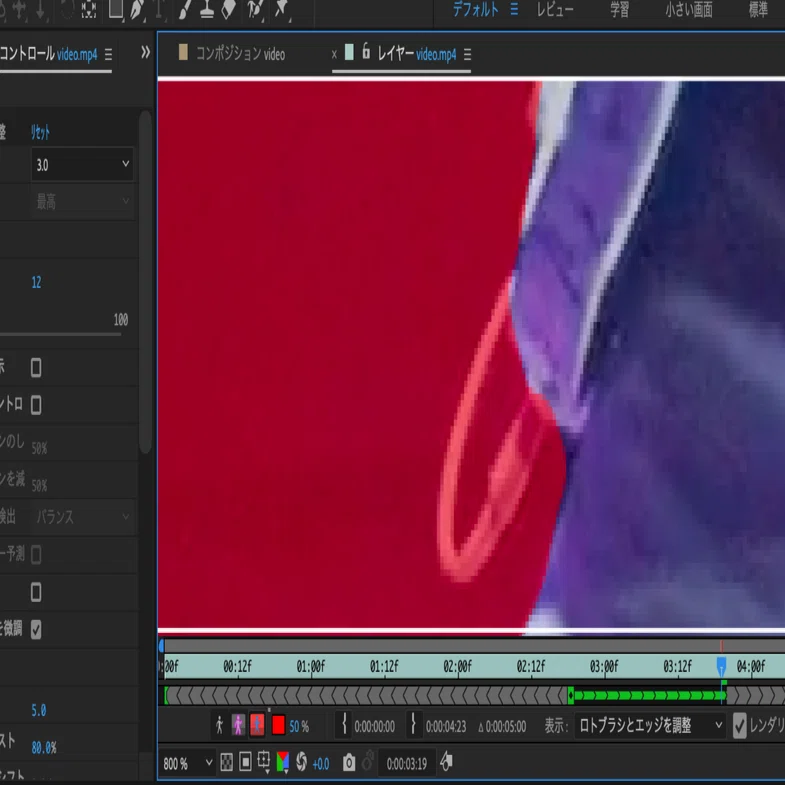Open 表示 ロトブラシとエッジを調整 dropdown

click(650, 725)
